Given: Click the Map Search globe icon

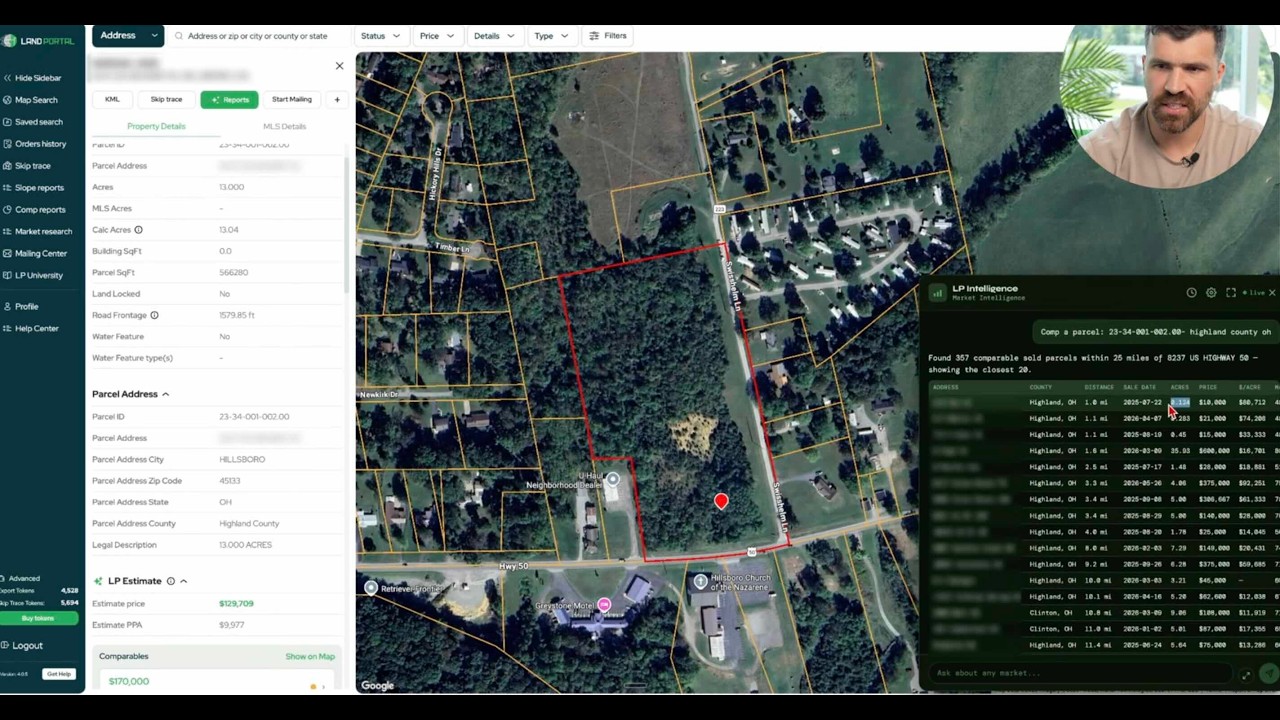Looking at the screenshot, I should [7, 100].
